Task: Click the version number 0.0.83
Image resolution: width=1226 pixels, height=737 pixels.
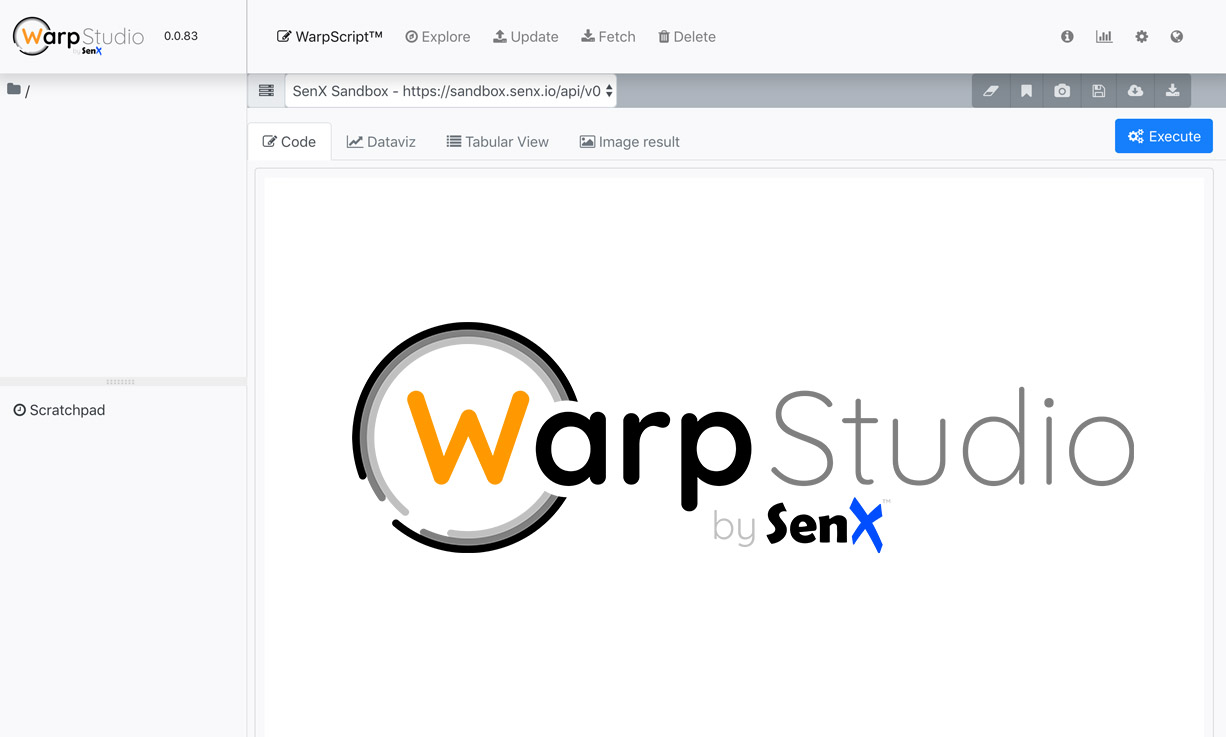Action: point(181,36)
